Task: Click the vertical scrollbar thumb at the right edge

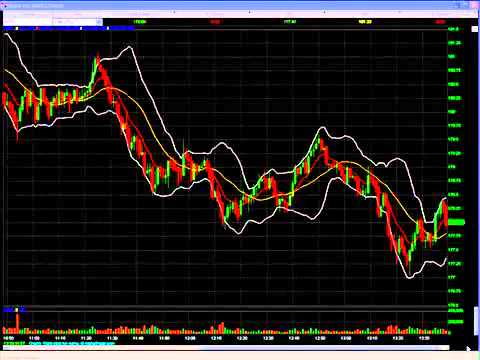Action: coord(476,322)
